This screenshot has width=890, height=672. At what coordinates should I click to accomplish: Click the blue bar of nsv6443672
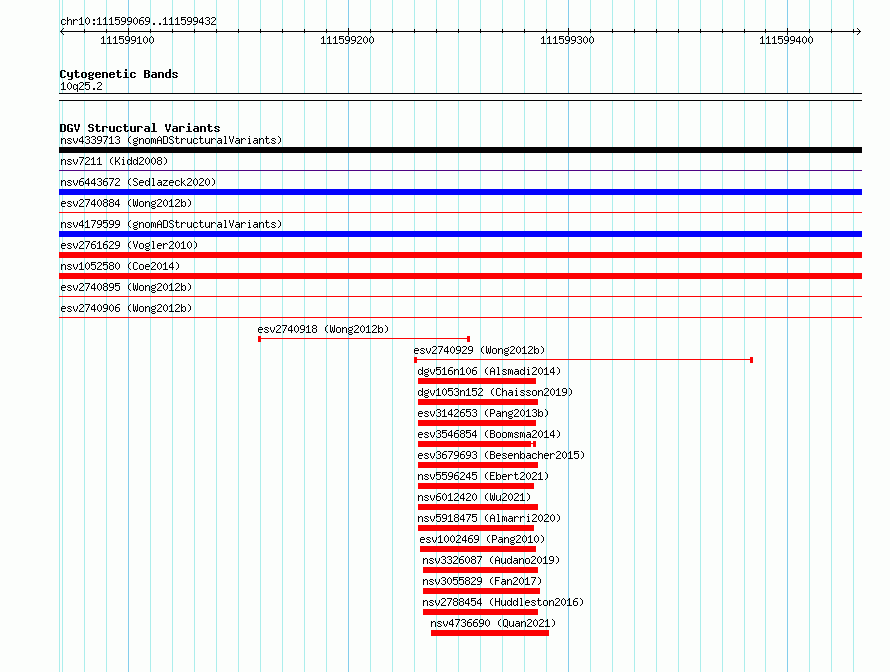(x=460, y=192)
